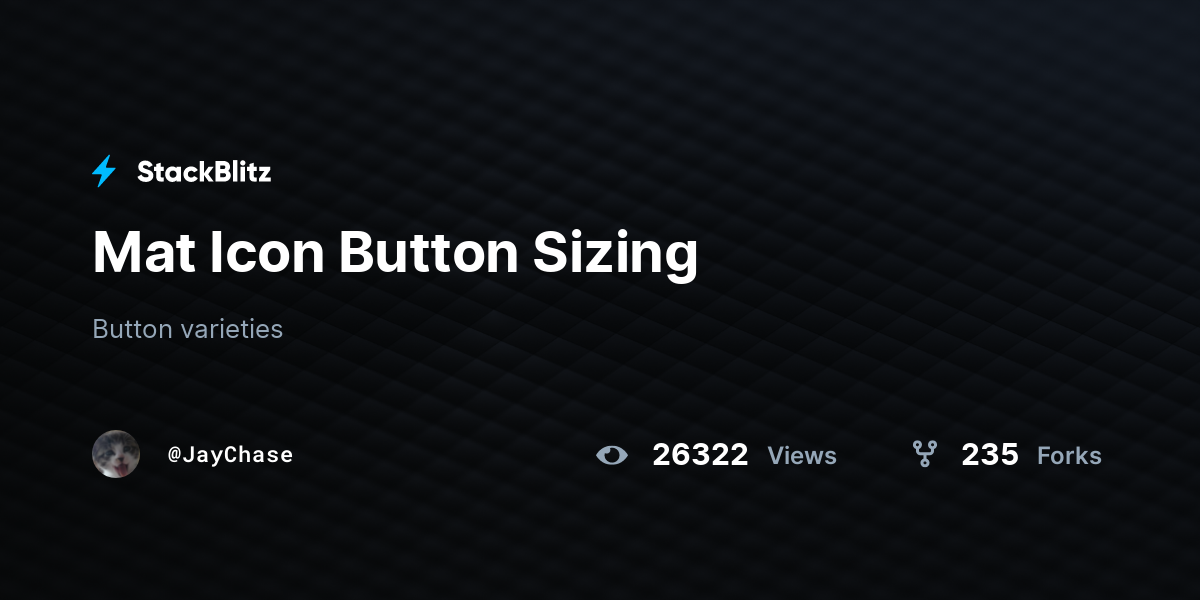1200x600 pixels.
Task: Click the fork icon beside 235
Action: [925, 454]
